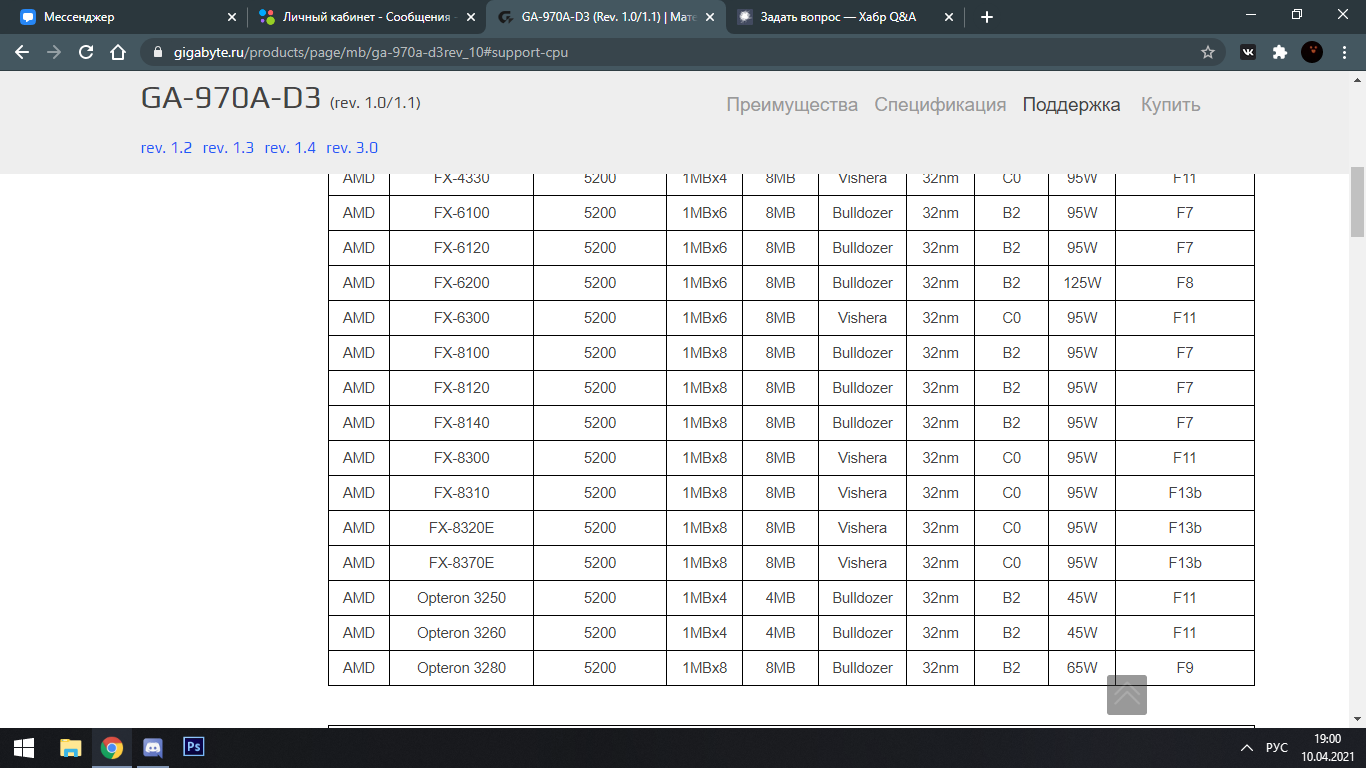This screenshot has height=768, width=1366.
Task: Reload the Gigabyte page
Action: click(86, 52)
